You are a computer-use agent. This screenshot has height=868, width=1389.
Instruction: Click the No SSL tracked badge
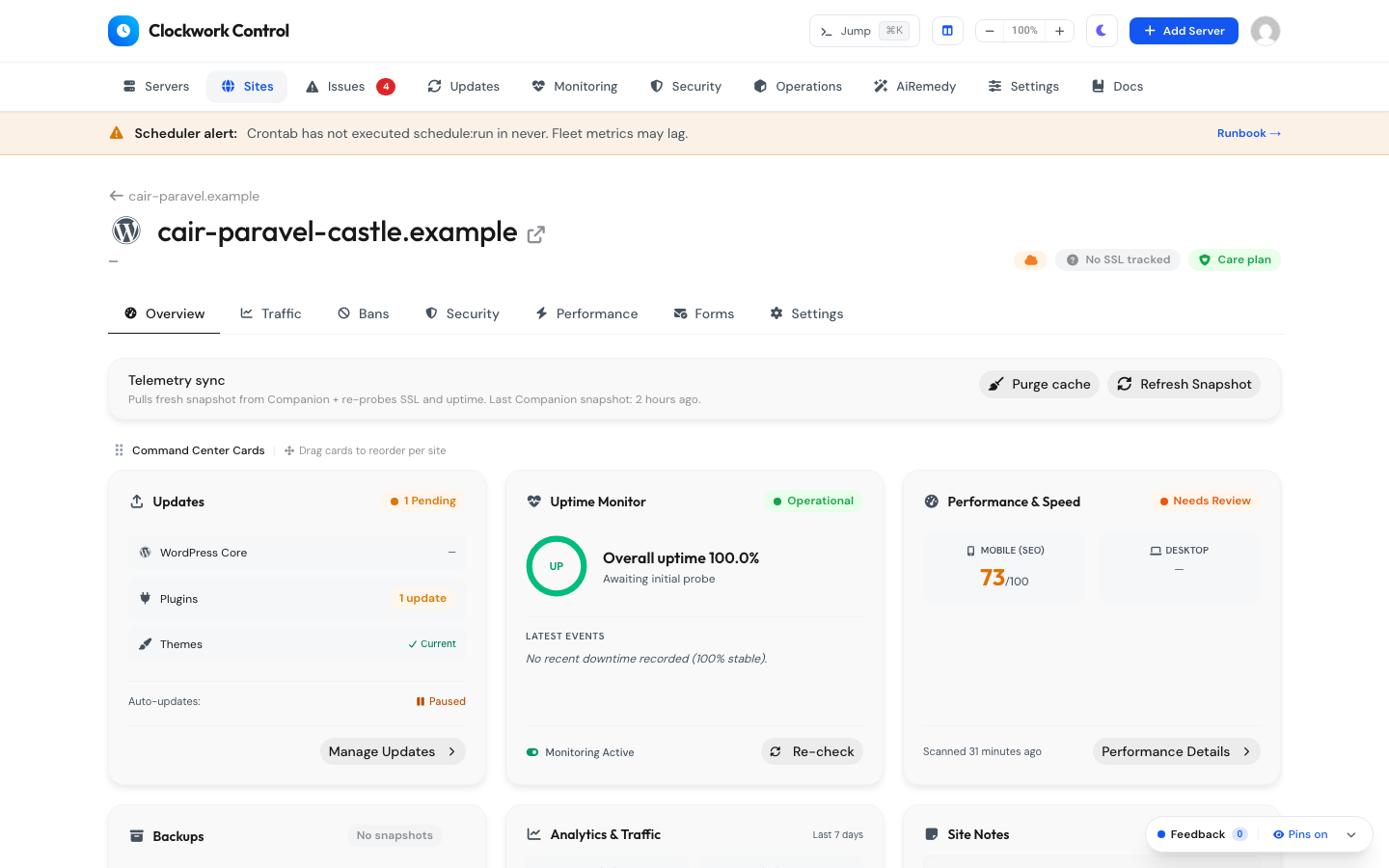(x=1118, y=260)
